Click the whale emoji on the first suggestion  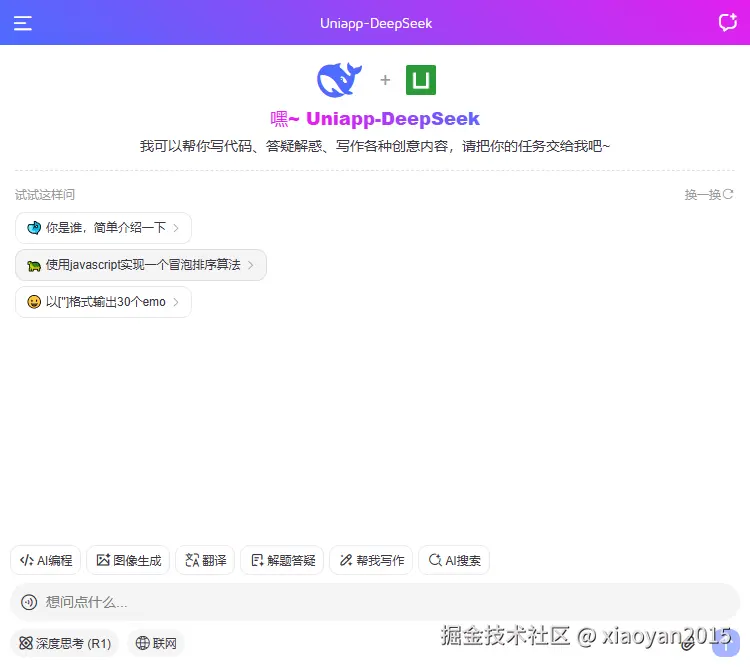[34, 228]
